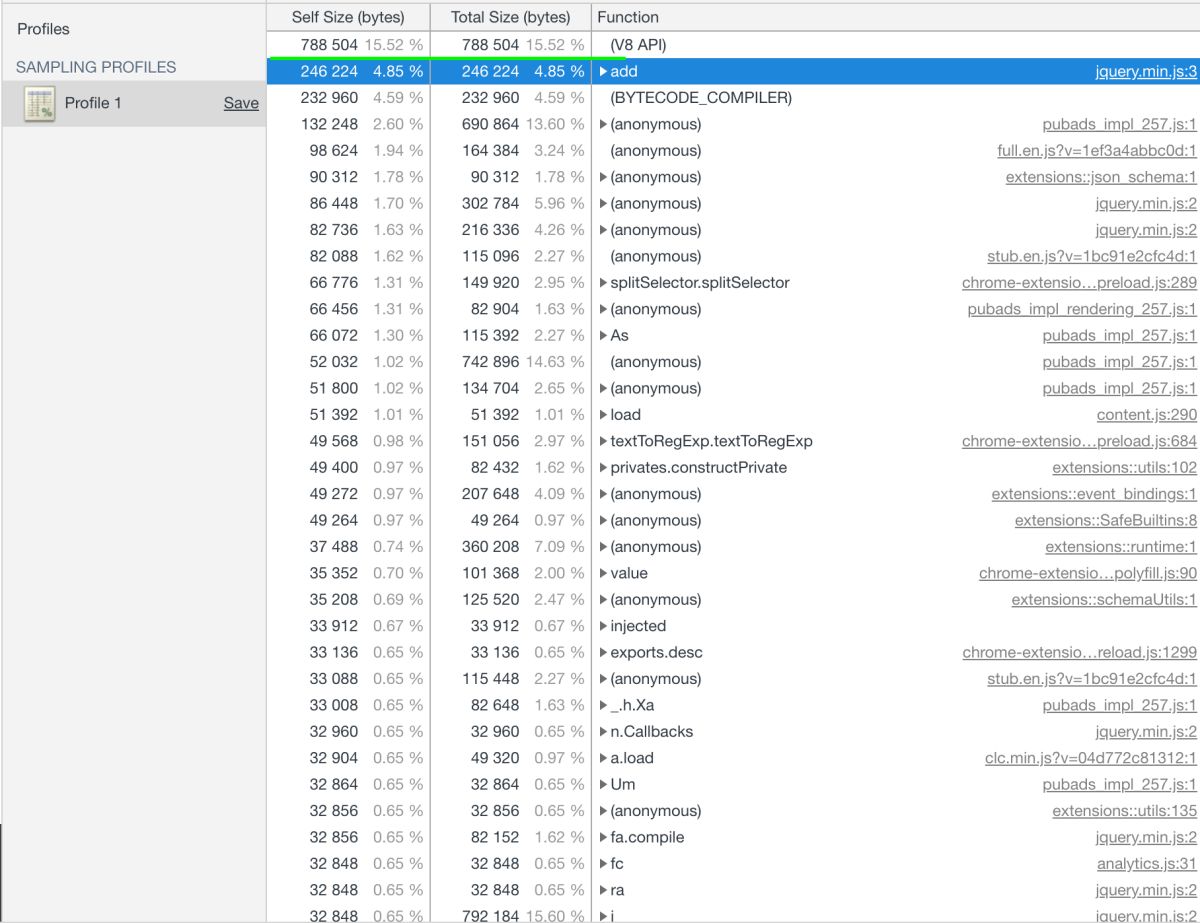Open extensions::json_schema:1 link

(x=1101, y=177)
